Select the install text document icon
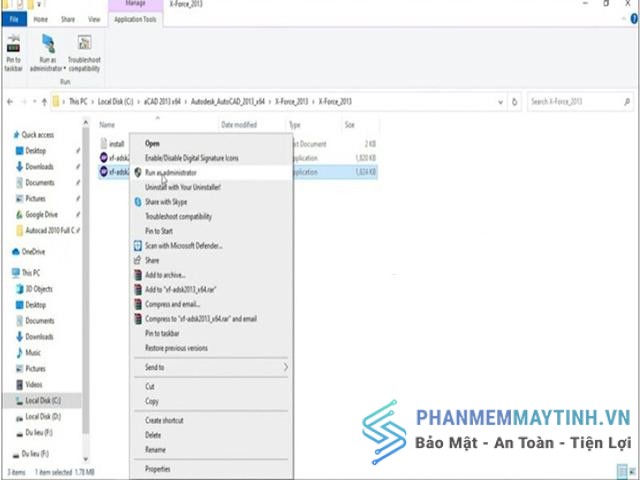Viewport: 640px width, 480px height. pyautogui.click(x=104, y=144)
